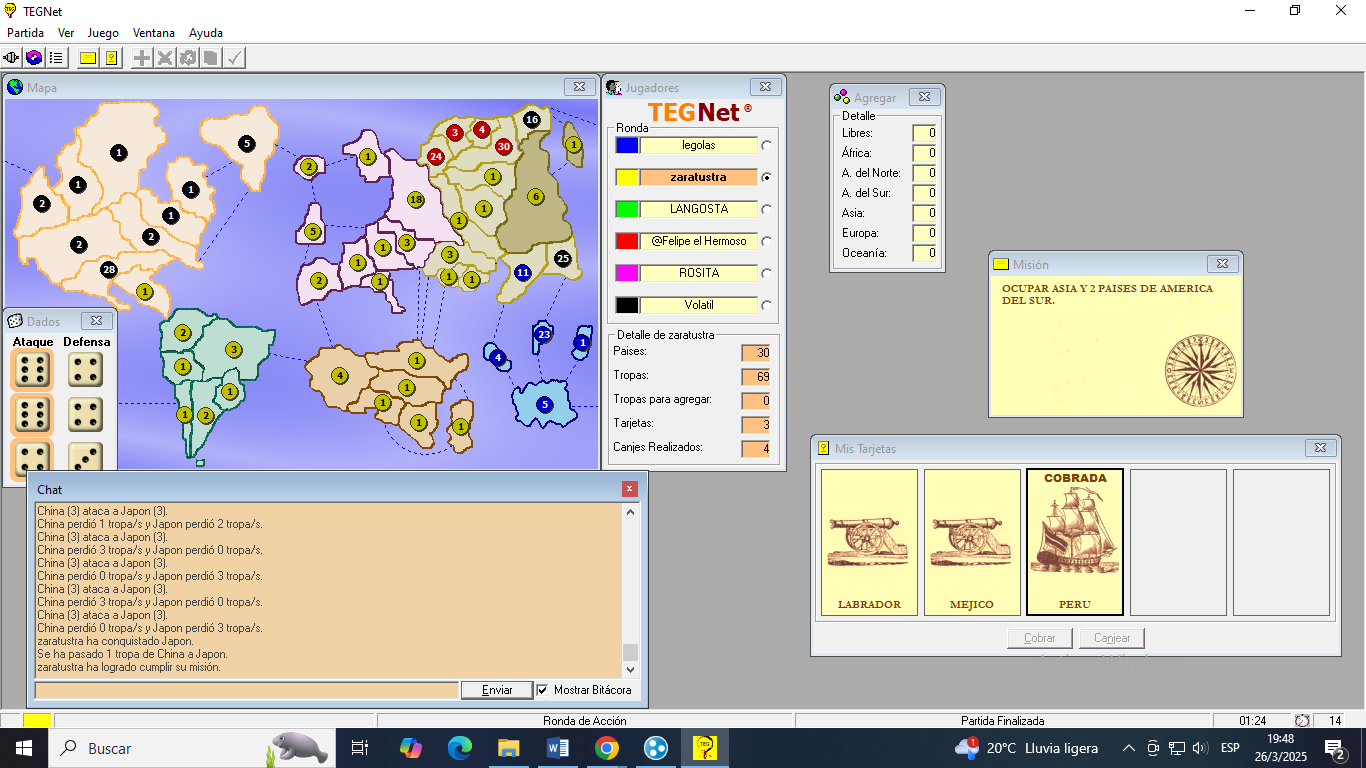Select the @Felipe el Hermoso radio button
This screenshot has height=768, width=1366.
[x=767, y=241]
